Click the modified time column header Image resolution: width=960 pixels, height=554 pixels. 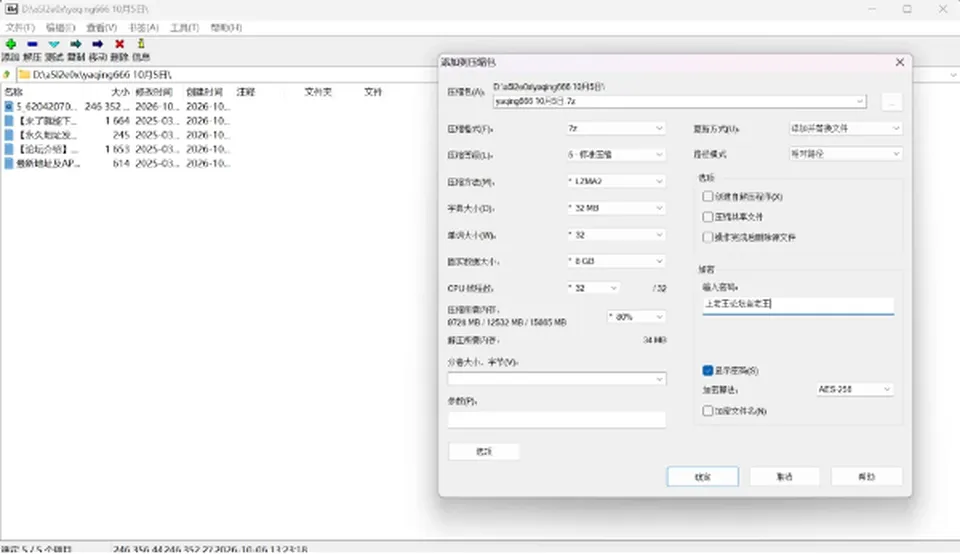[x=154, y=92]
